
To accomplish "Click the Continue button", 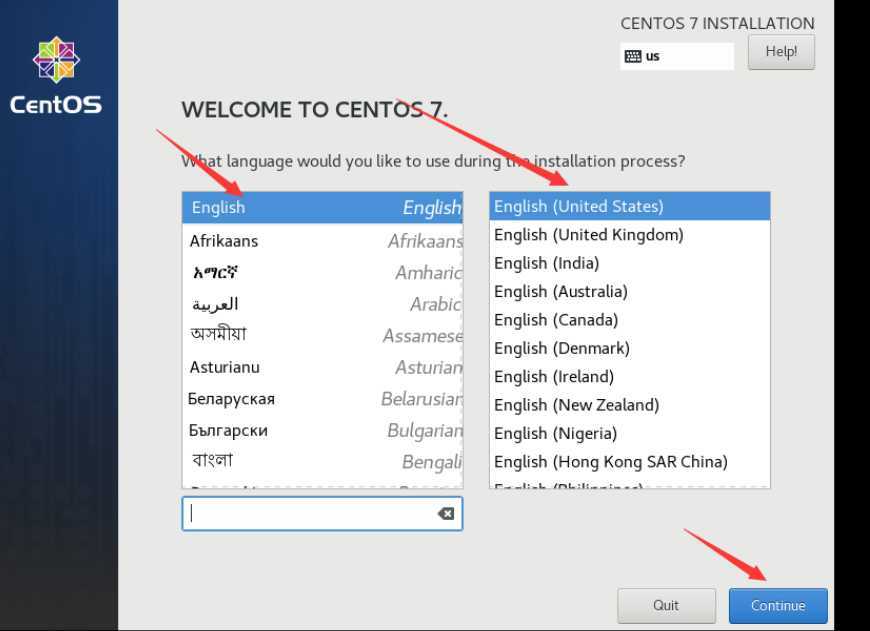I will [x=778, y=605].
